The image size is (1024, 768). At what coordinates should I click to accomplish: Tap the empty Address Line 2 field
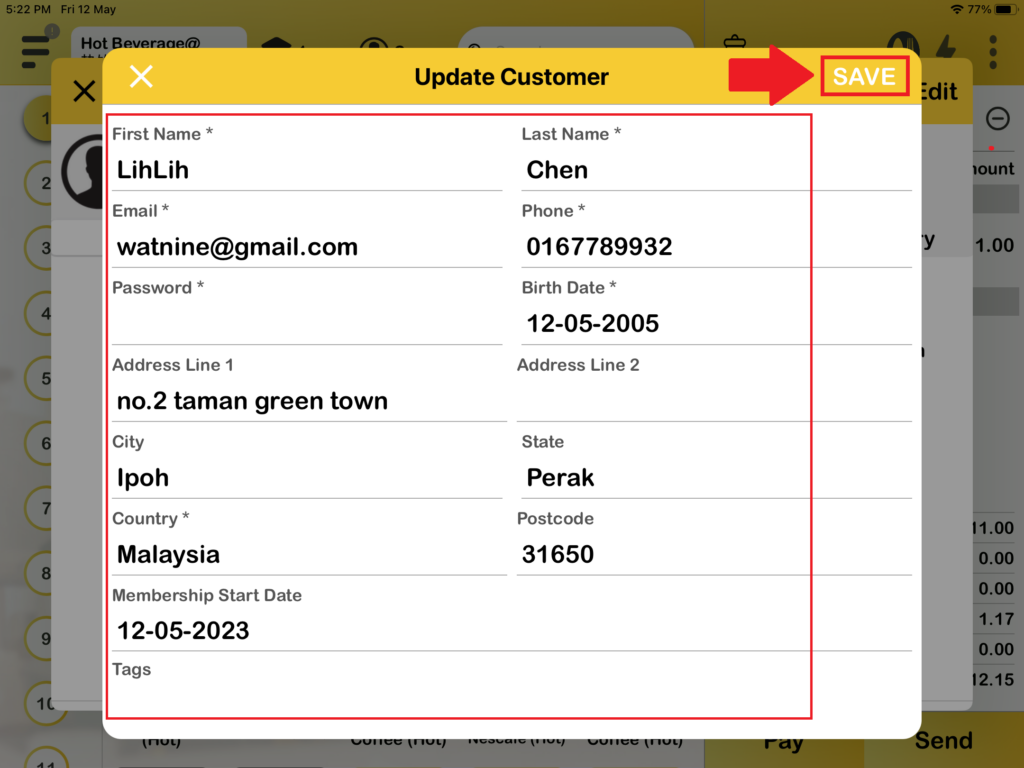713,401
